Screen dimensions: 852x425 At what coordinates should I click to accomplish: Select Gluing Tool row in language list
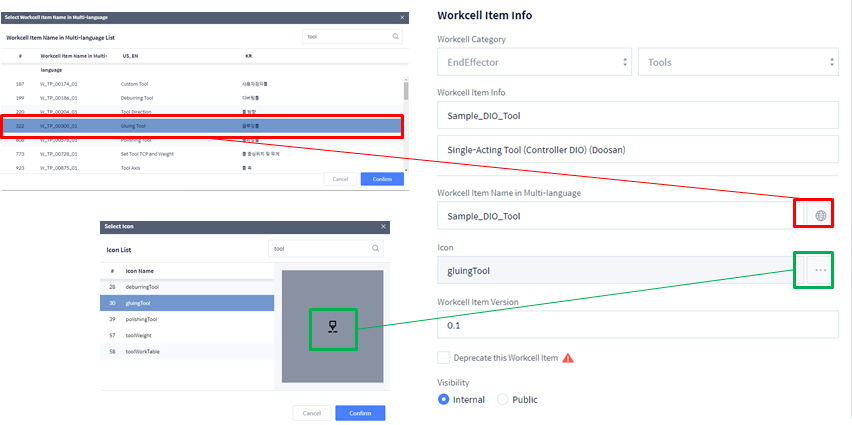pos(202,126)
